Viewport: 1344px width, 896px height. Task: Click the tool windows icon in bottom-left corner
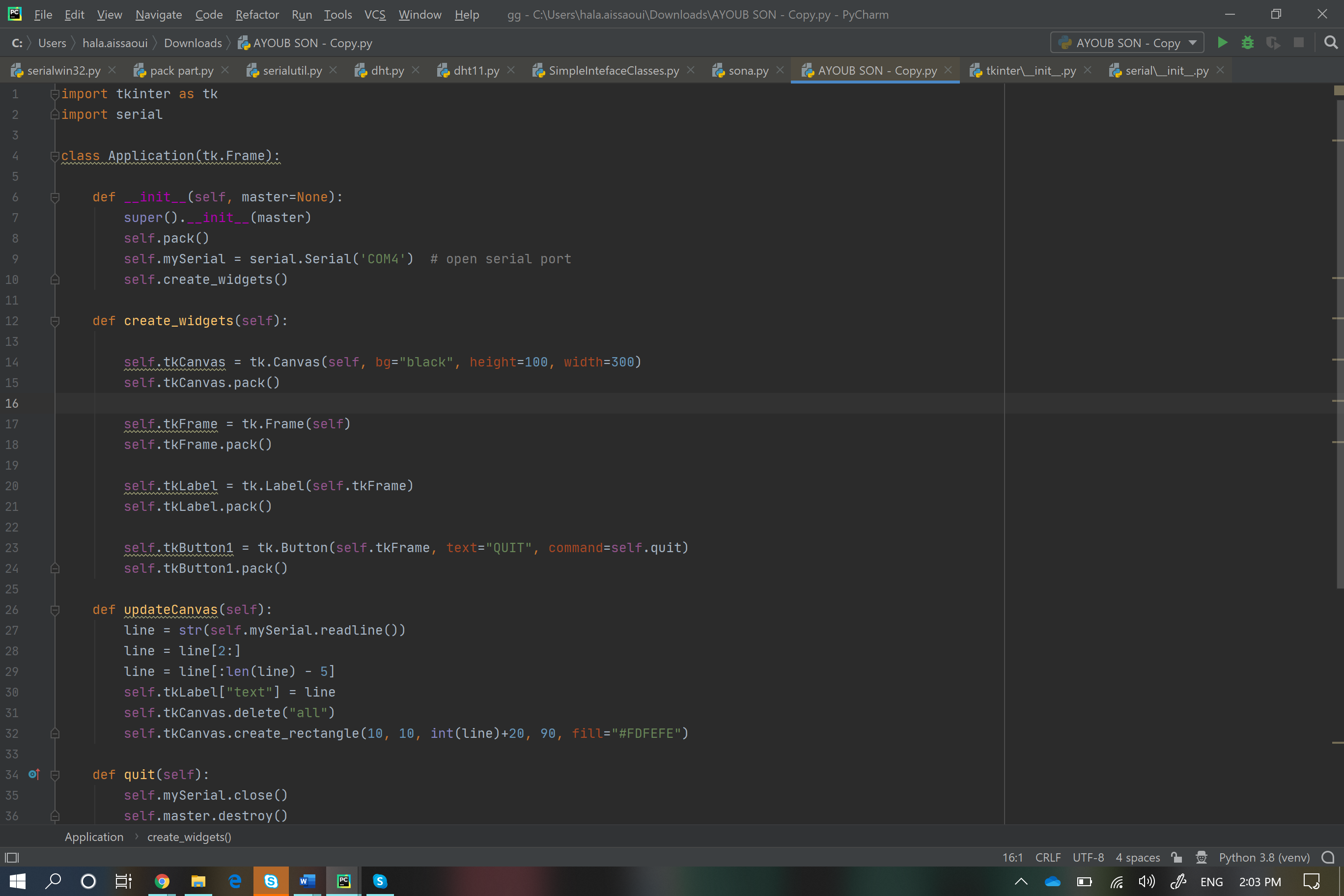(11, 857)
